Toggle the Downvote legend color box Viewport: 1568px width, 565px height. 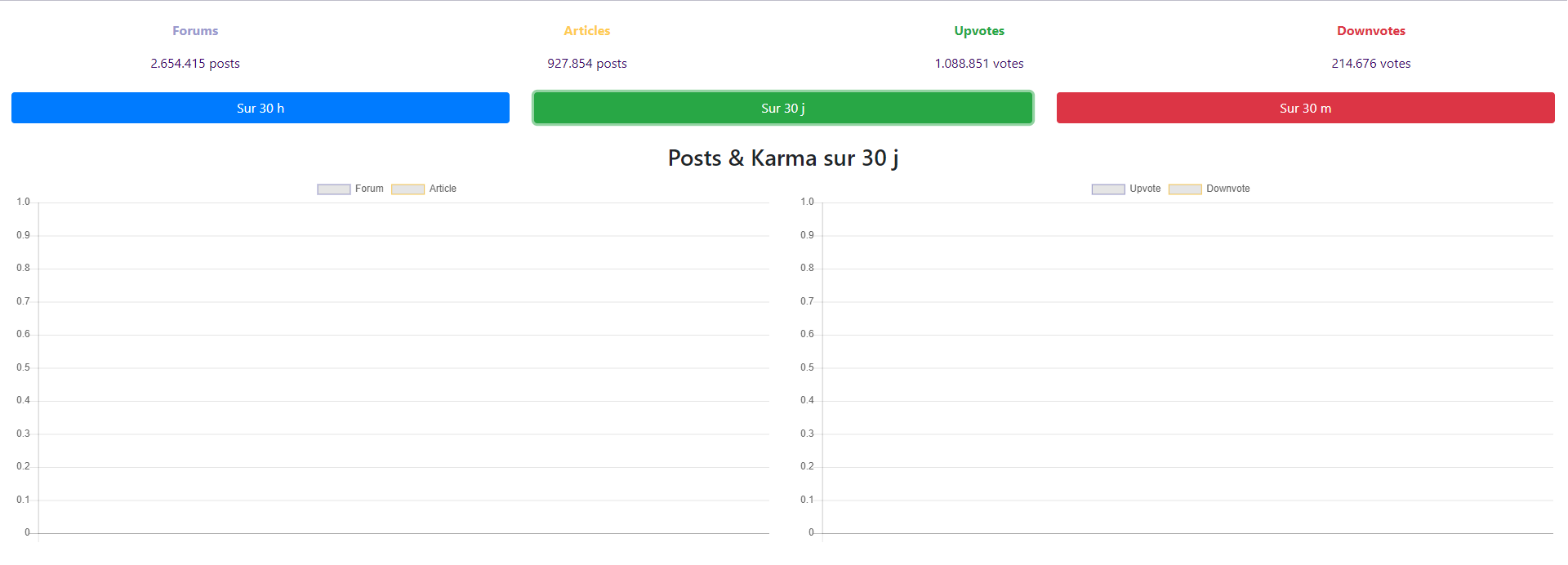[1184, 189]
